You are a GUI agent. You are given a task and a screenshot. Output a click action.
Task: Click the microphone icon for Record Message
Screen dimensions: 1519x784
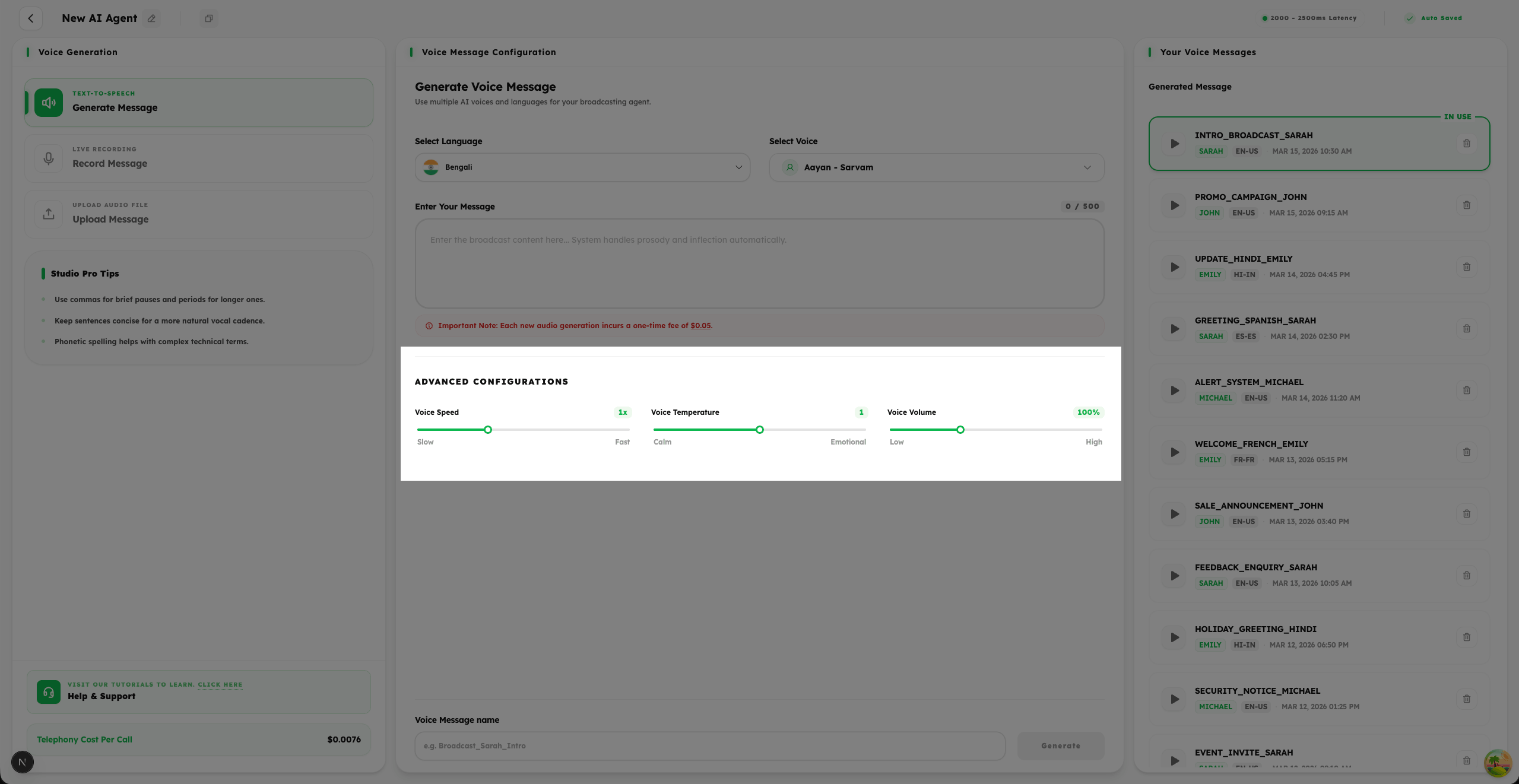click(48, 158)
